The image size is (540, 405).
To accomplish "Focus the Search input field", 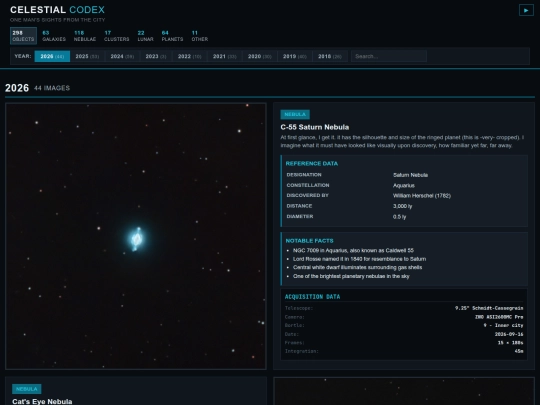I will click(389, 56).
